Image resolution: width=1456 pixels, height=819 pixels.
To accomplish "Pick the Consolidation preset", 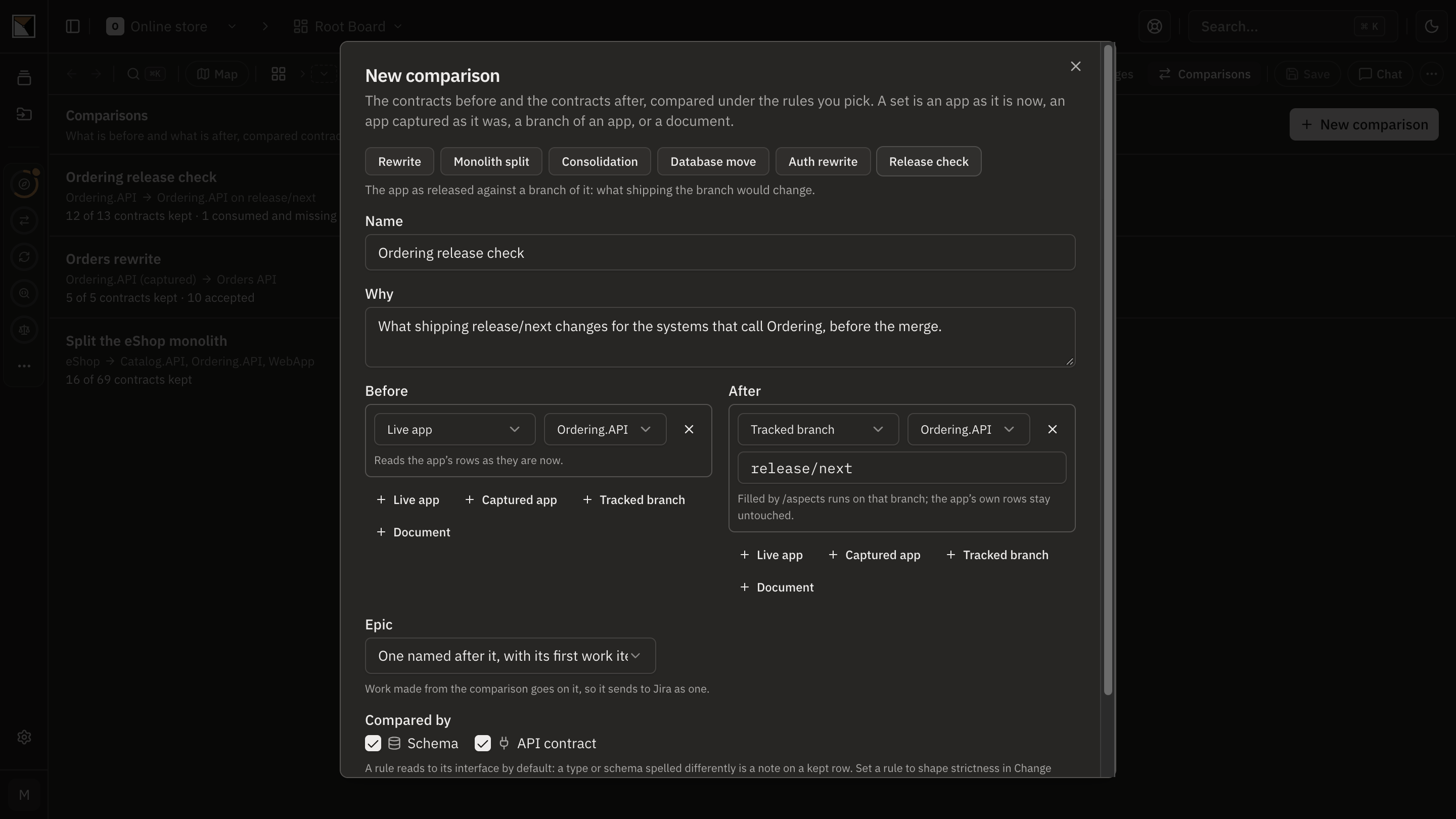I will (599, 162).
